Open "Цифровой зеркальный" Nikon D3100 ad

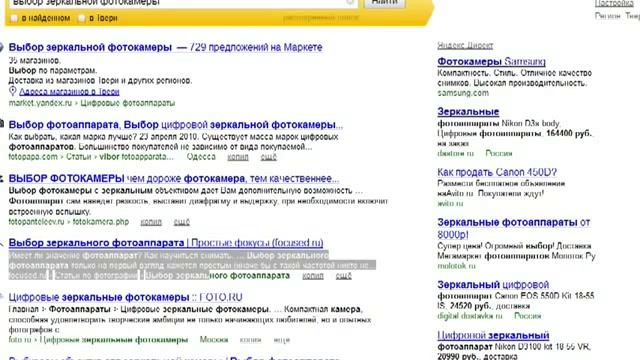pyautogui.click(x=493, y=336)
